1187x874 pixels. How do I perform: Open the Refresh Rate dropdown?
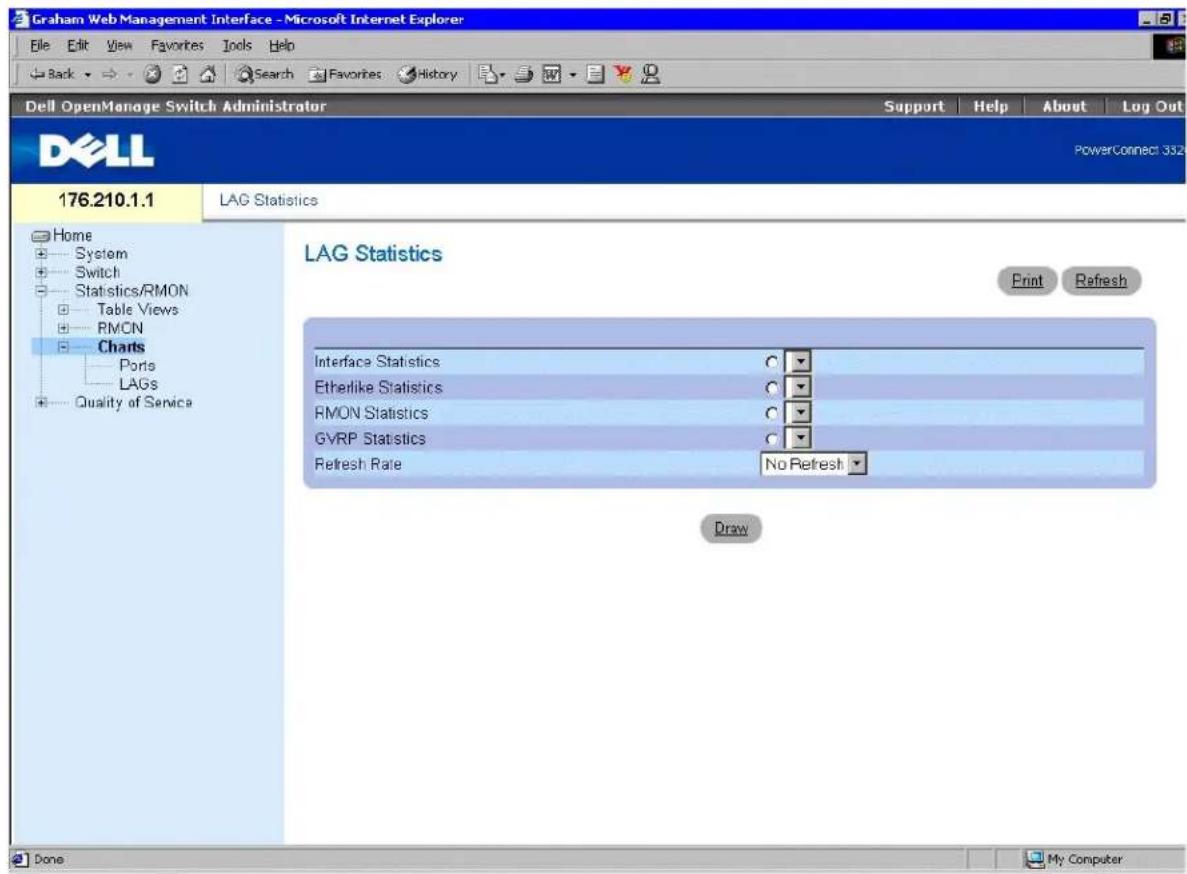point(813,464)
